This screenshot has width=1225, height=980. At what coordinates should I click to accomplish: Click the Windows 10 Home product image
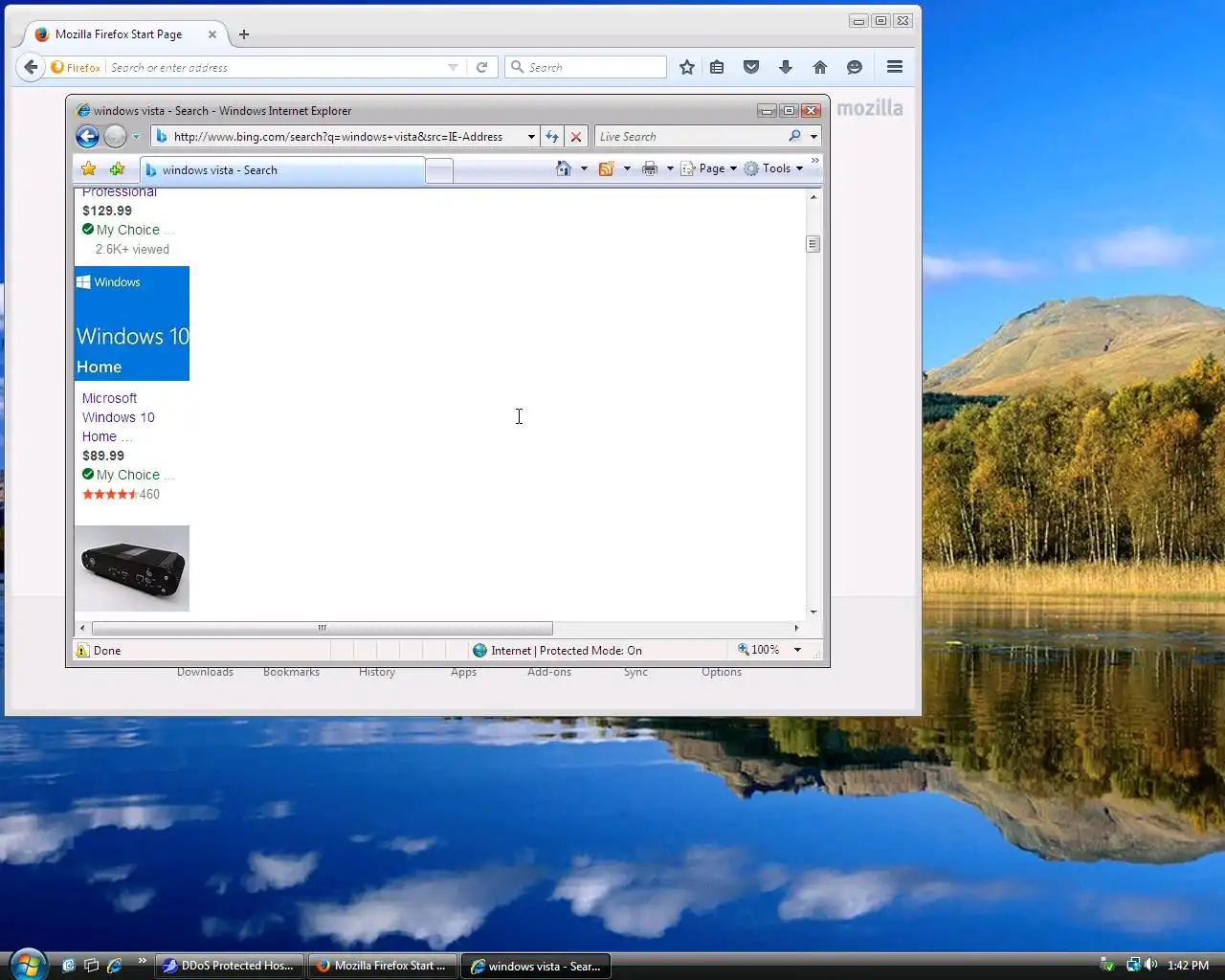click(x=132, y=323)
